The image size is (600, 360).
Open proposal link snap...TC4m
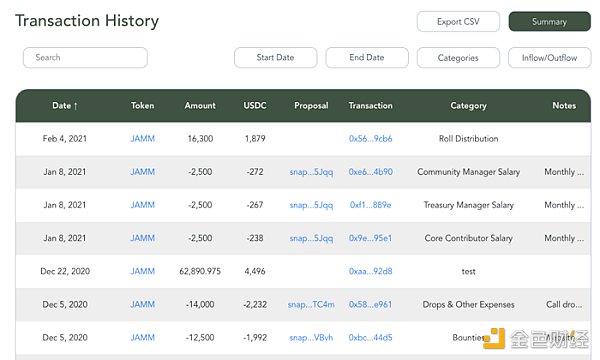coord(311,305)
